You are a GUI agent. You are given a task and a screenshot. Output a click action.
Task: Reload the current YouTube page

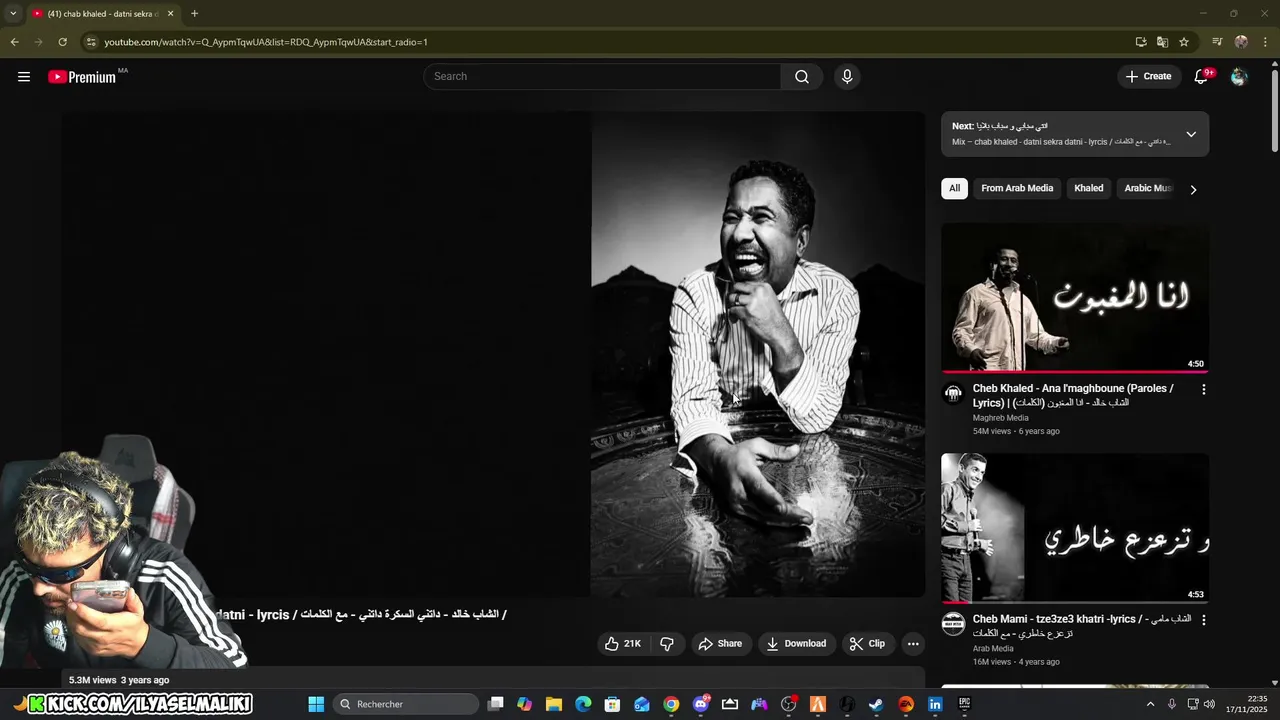[x=62, y=42]
